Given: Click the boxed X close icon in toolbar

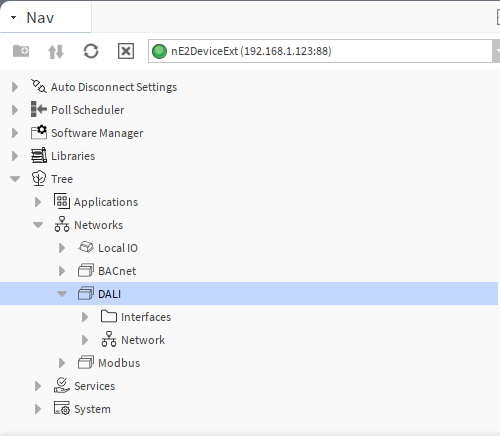Looking at the screenshot, I should pos(126,51).
